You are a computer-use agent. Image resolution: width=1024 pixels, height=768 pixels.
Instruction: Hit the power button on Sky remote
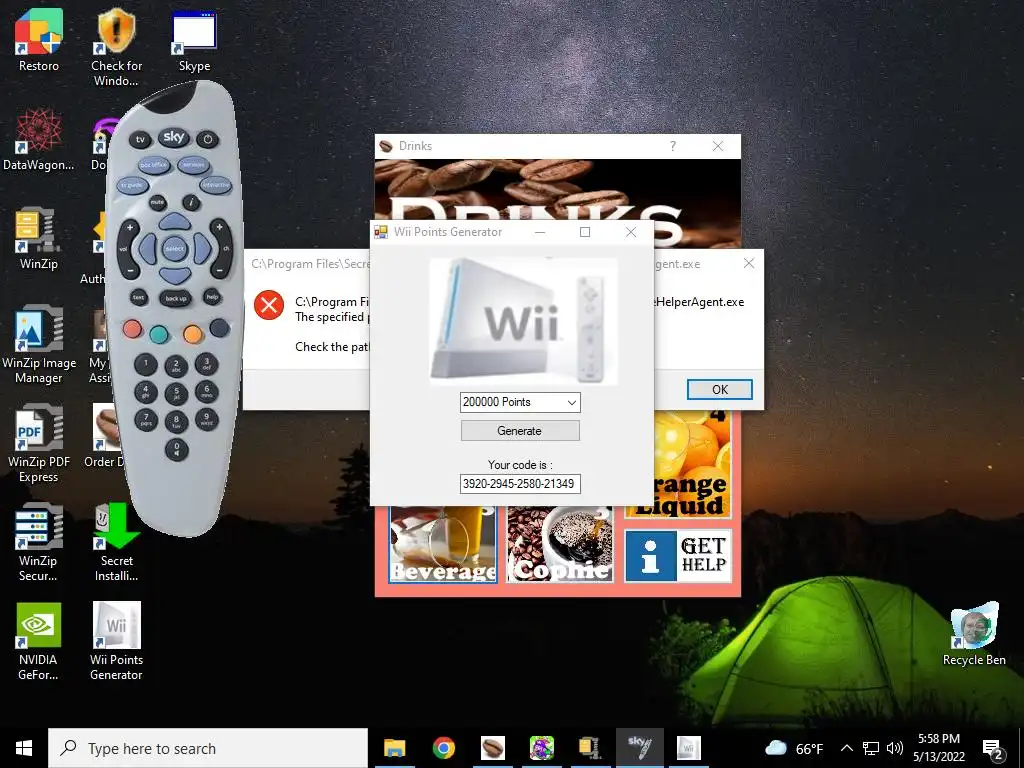pos(208,139)
